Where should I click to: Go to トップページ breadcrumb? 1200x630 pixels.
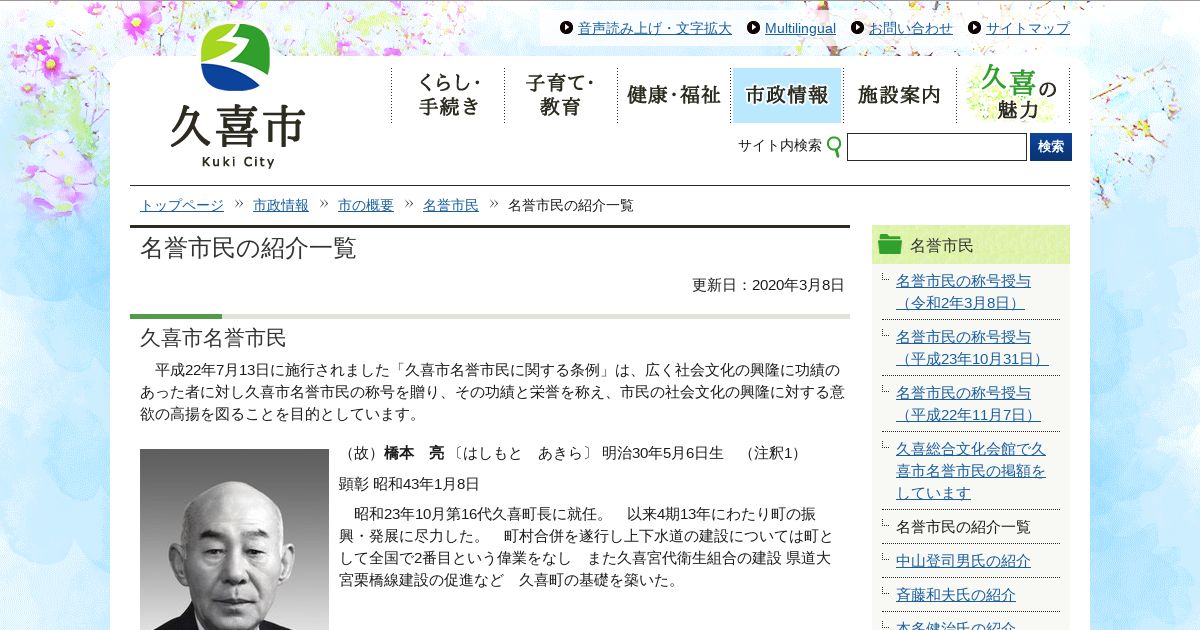point(182,205)
